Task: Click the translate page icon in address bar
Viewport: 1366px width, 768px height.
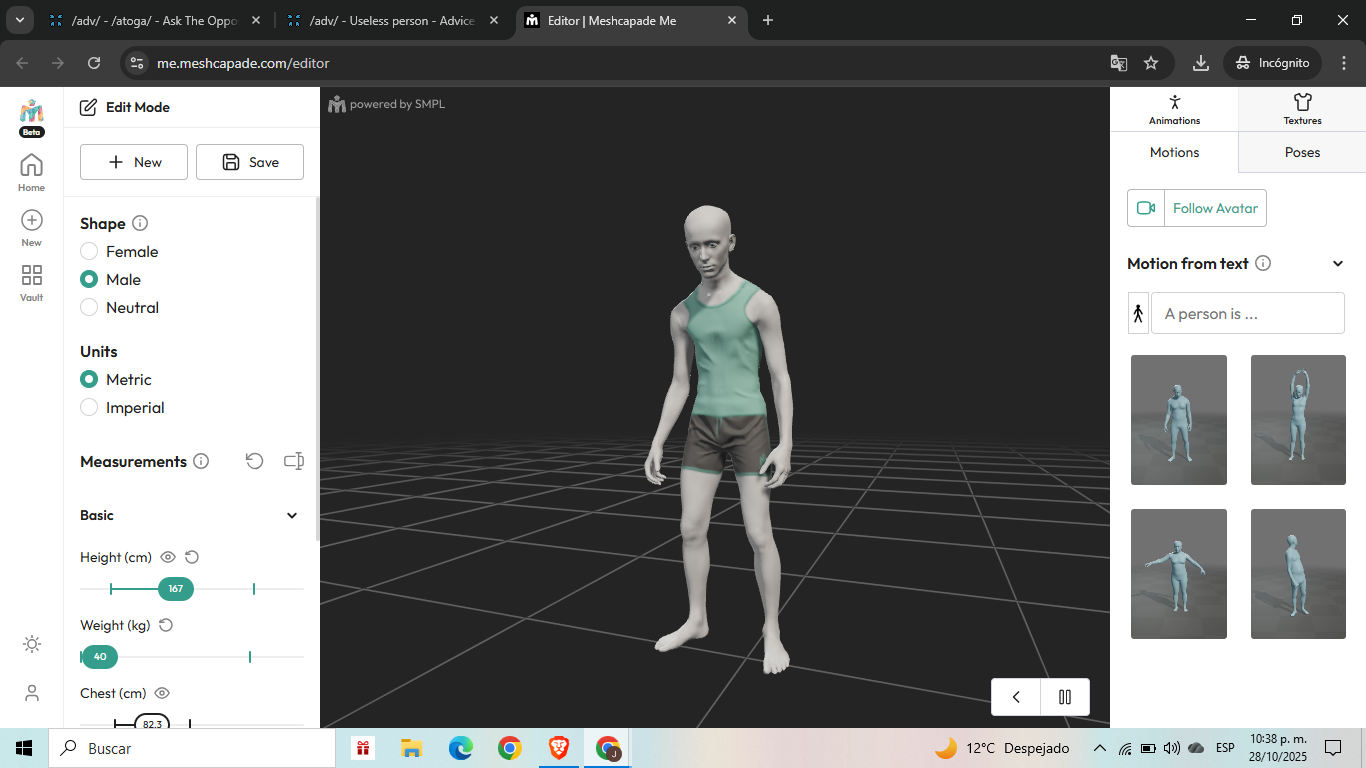Action: (x=1119, y=63)
